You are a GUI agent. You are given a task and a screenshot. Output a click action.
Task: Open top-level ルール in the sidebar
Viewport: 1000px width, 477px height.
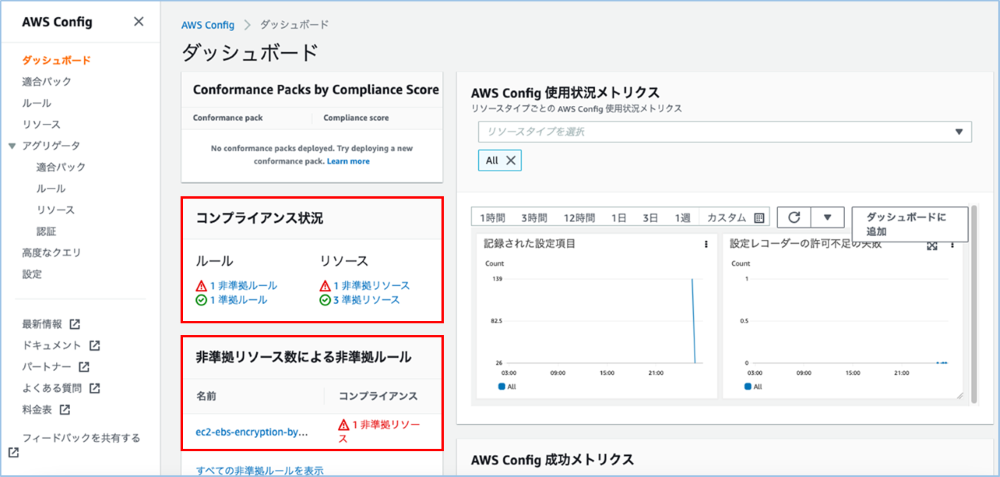click(x=36, y=103)
